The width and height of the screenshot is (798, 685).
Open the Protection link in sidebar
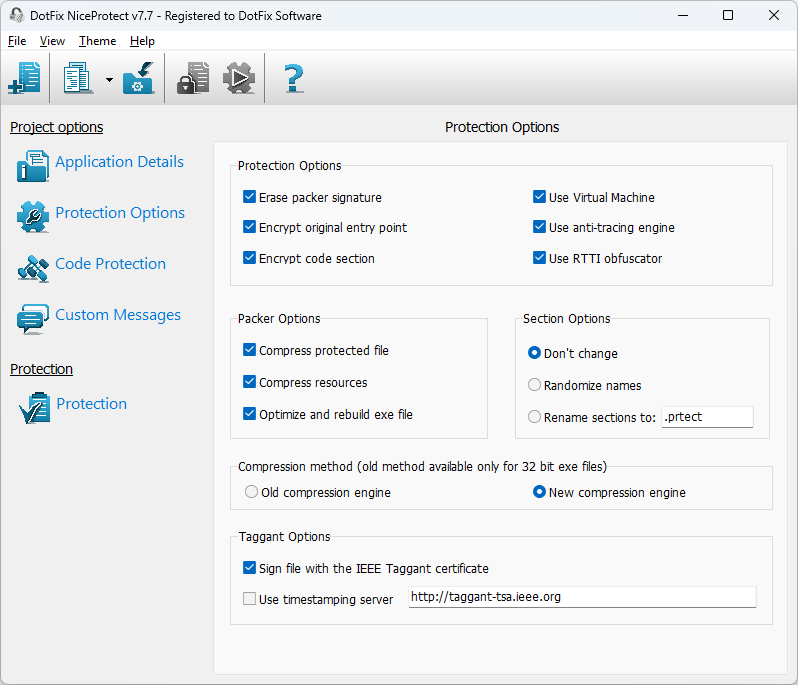point(92,404)
